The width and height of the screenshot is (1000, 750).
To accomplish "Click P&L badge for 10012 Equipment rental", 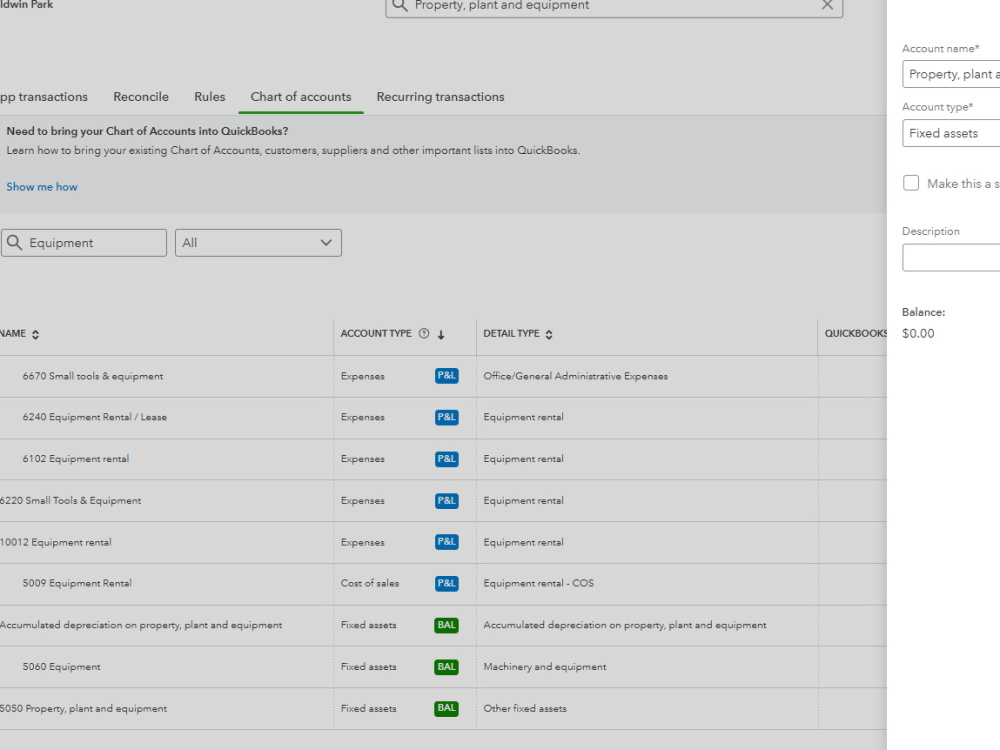I will (446, 542).
